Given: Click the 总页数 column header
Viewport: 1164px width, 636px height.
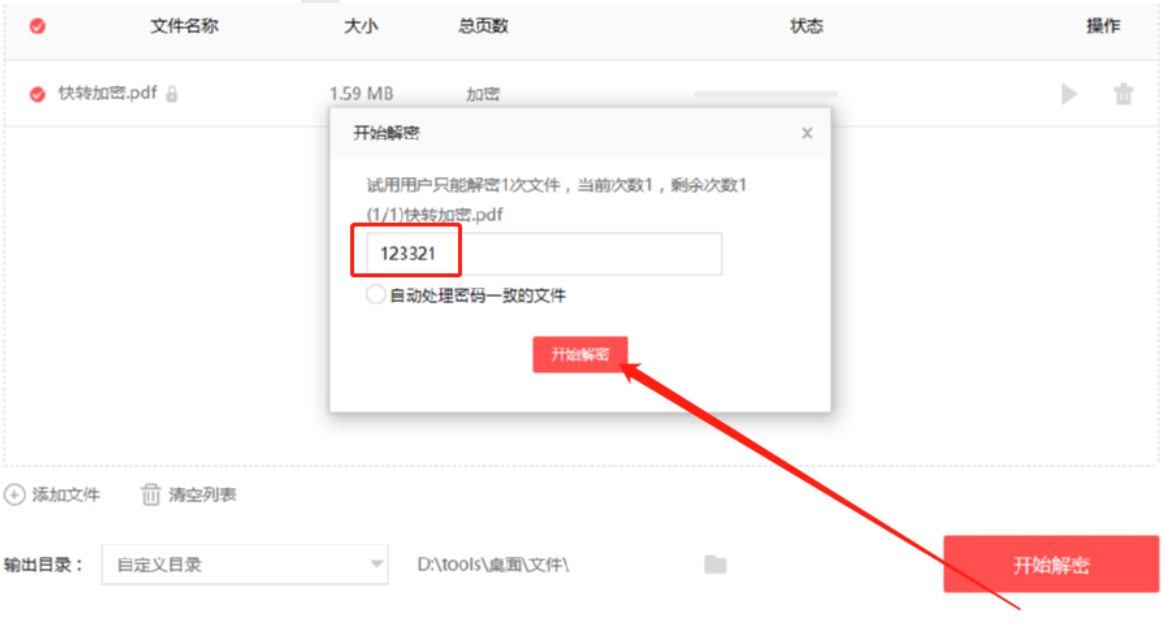Looking at the screenshot, I should pos(483,26).
